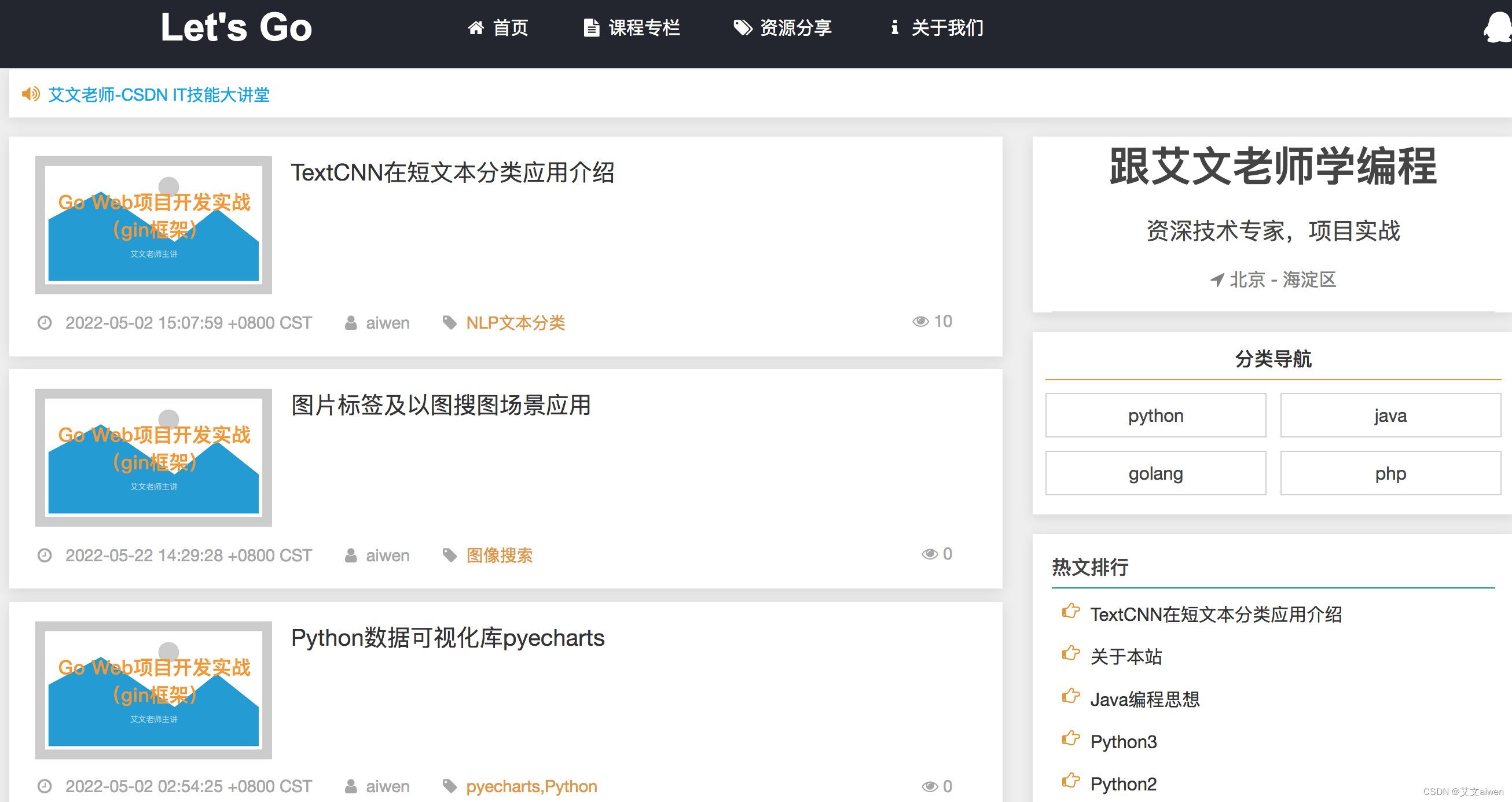Screen dimensions: 1512x802
Task: Click thumbnail of Python数据可视化库pyecharts post
Action: pos(153,690)
